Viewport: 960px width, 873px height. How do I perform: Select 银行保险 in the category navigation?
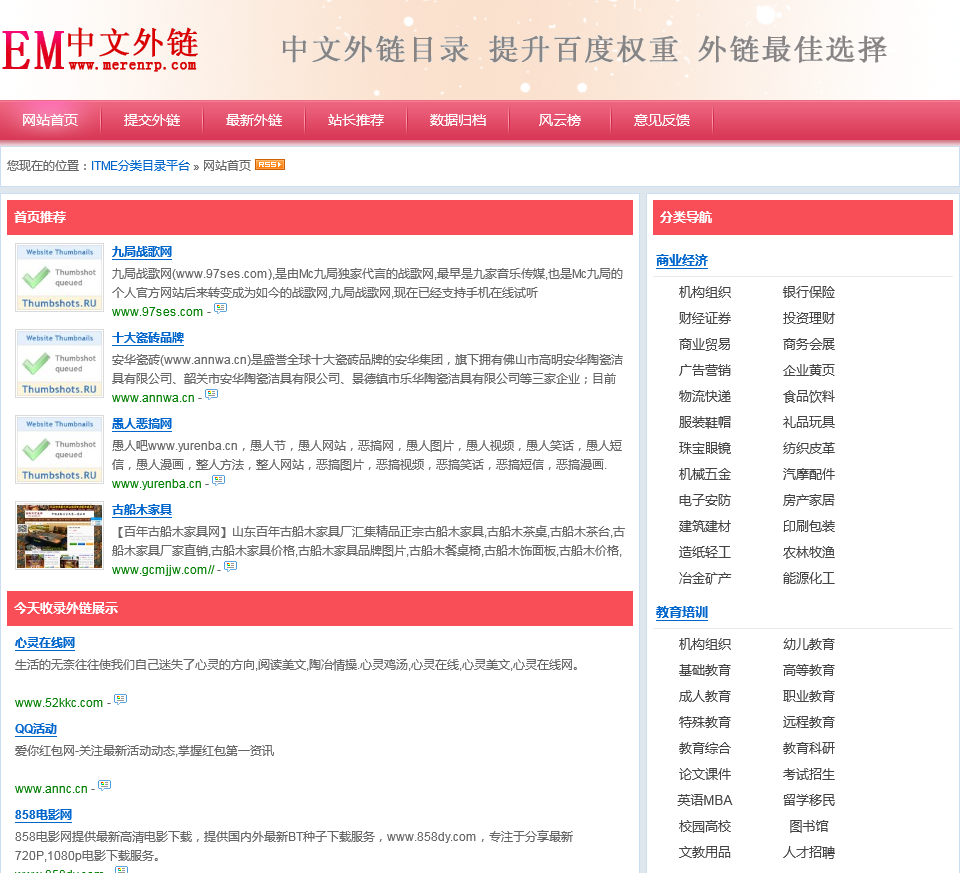(808, 293)
